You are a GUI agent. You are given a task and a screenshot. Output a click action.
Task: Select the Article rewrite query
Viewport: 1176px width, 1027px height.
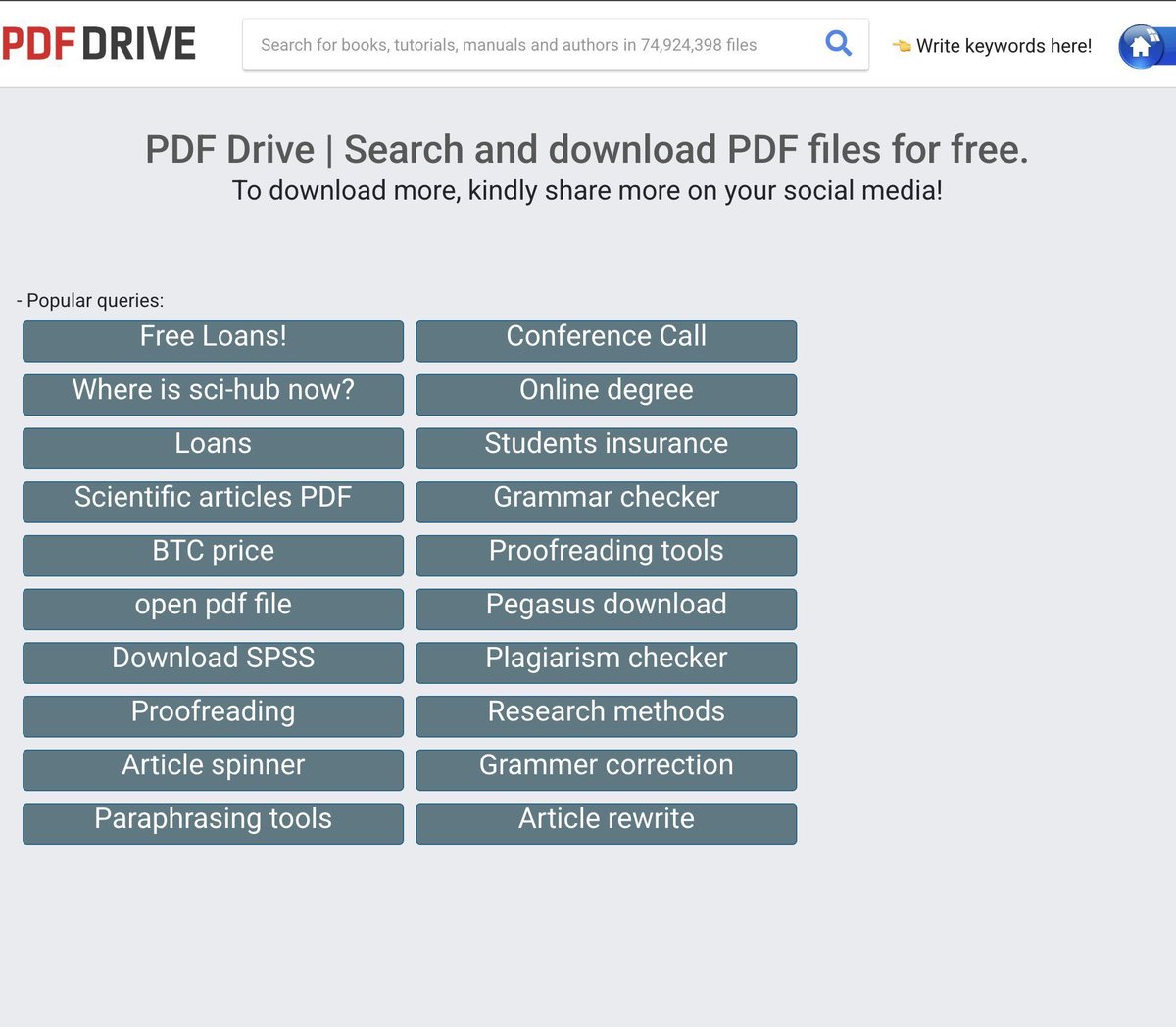(x=607, y=823)
